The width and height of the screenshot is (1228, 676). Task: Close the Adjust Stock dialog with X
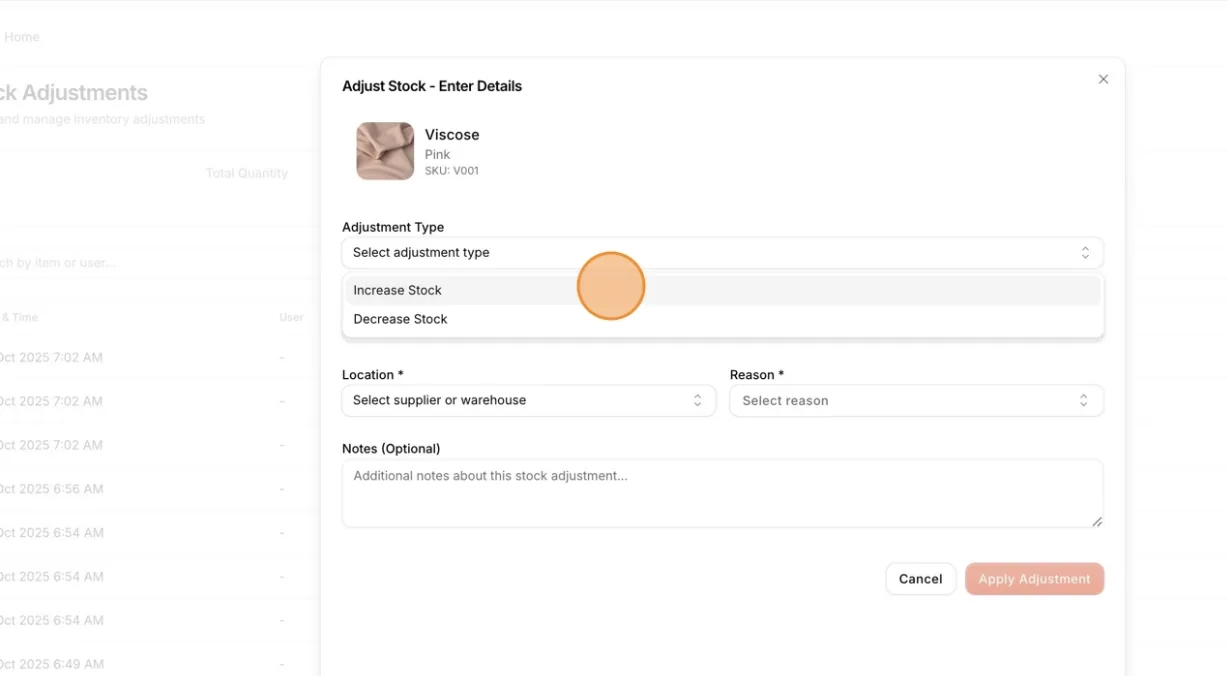pos(1103,79)
